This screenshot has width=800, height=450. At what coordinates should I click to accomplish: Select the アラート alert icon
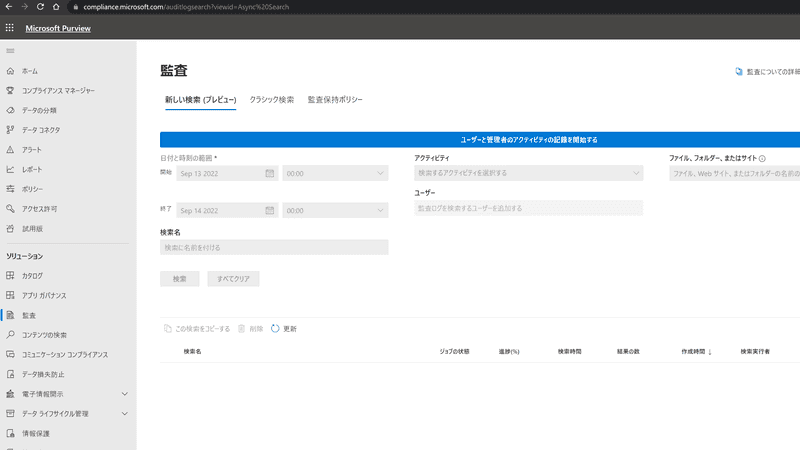[x=10, y=149]
